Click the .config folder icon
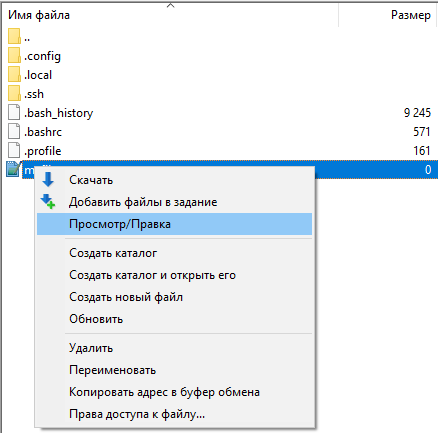The width and height of the screenshot is (438, 433). point(14,55)
